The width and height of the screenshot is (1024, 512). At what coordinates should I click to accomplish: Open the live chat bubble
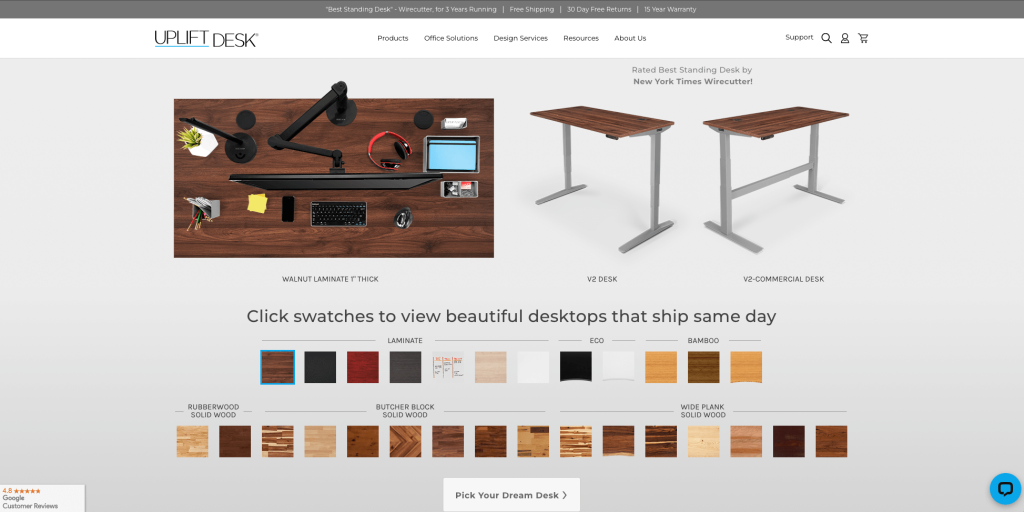tap(1005, 488)
